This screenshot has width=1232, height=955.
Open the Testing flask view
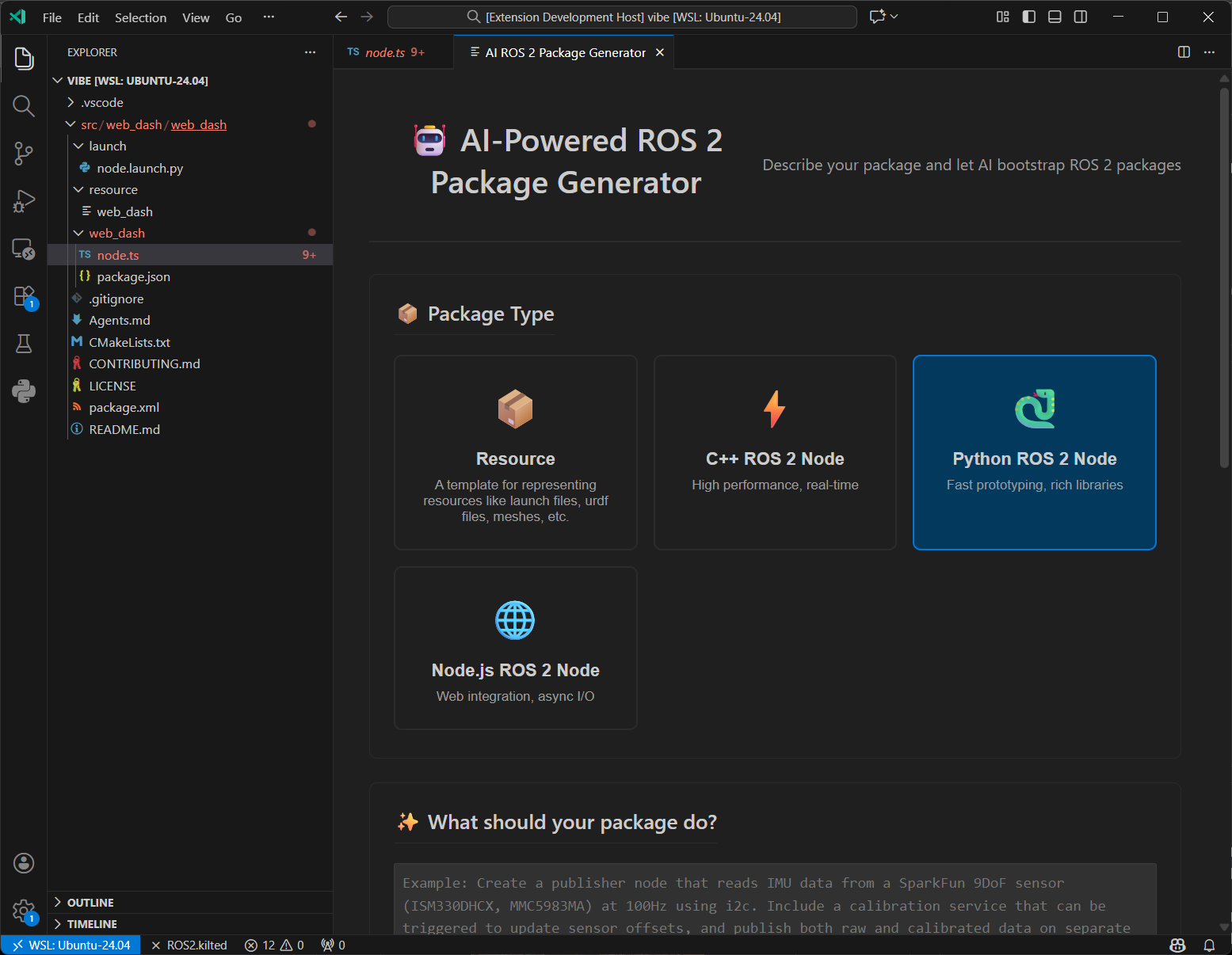[x=24, y=344]
